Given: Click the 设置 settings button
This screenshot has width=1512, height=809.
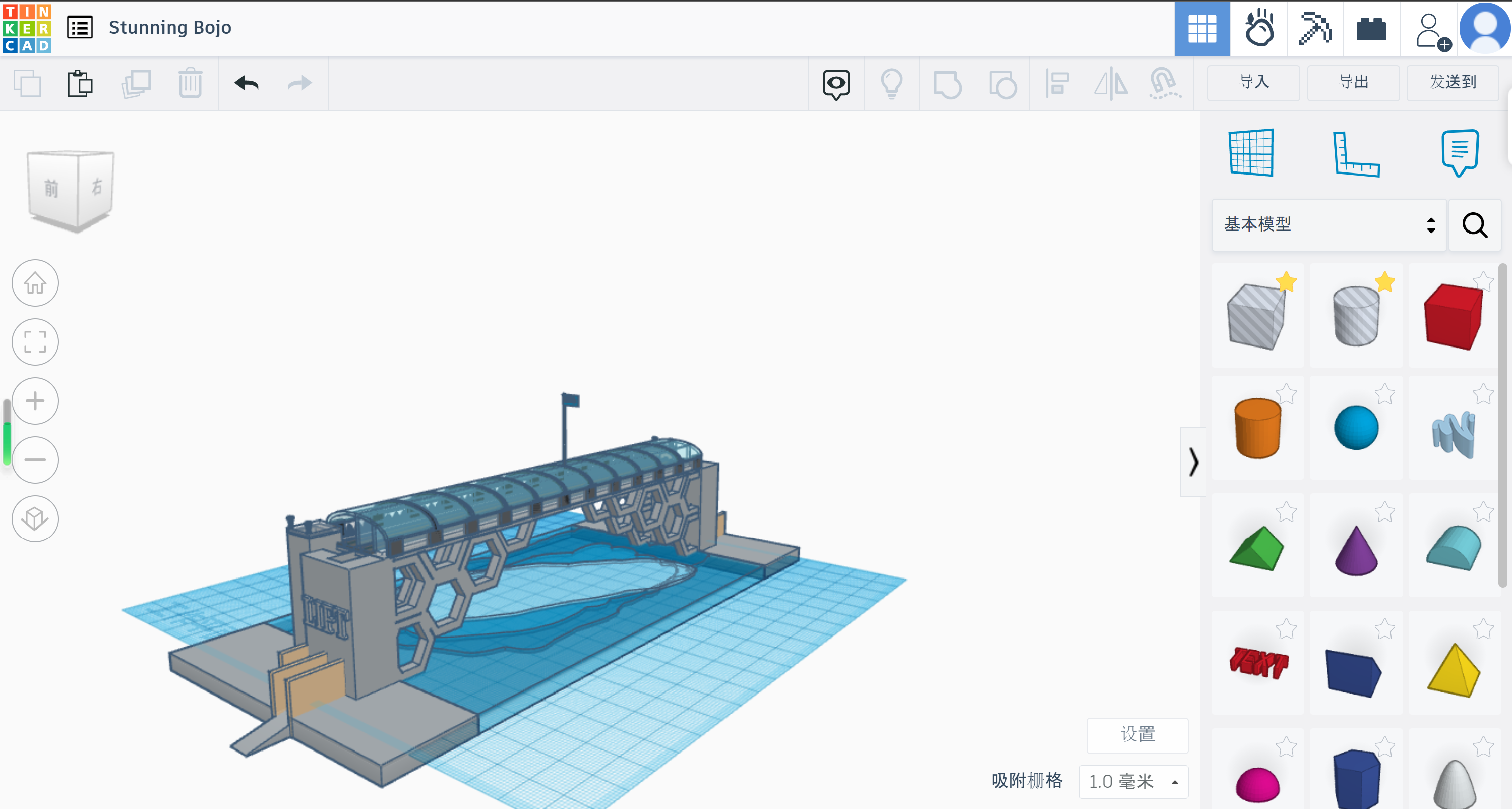Looking at the screenshot, I should 1137,734.
